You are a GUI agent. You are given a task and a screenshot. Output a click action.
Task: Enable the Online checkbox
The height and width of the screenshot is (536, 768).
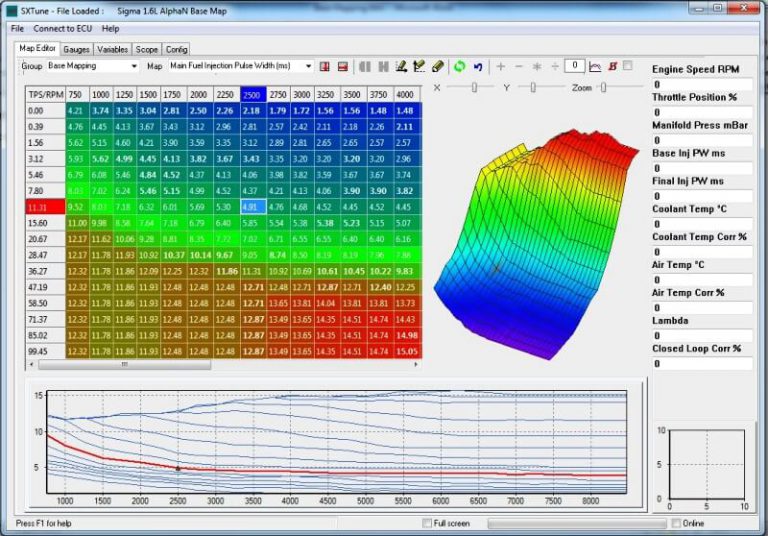point(676,523)
